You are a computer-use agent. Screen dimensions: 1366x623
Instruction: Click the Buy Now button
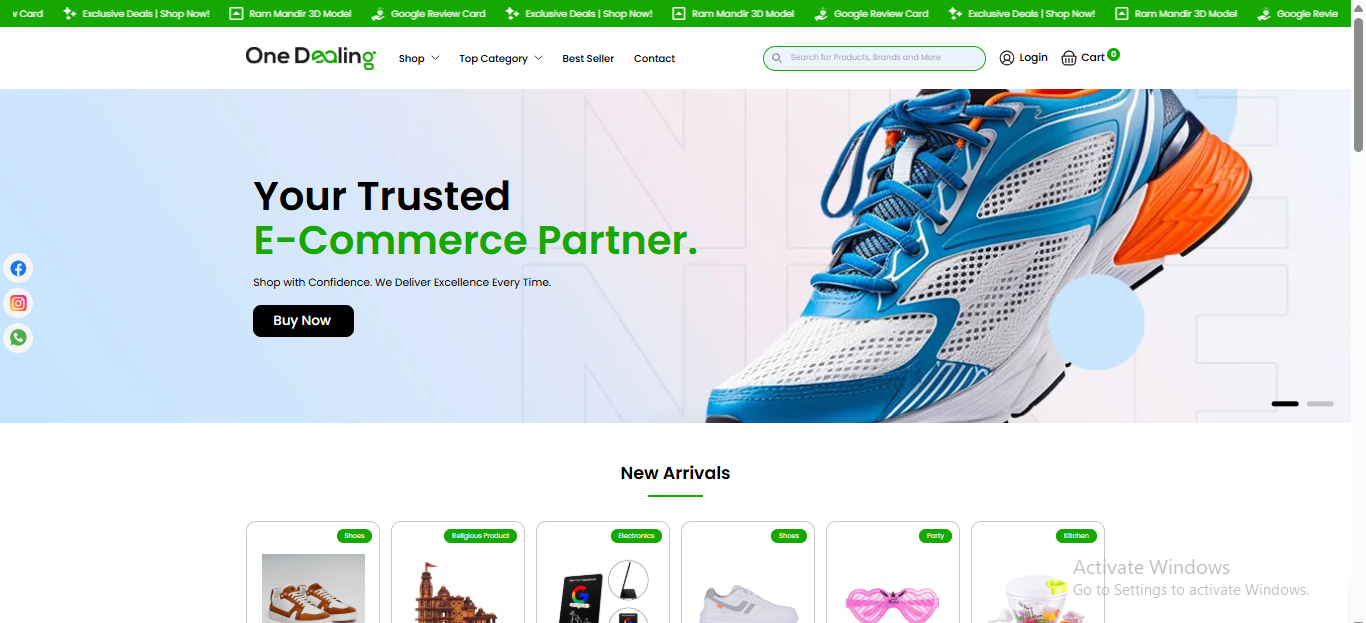pyautogui.click(x=303, y=321)
